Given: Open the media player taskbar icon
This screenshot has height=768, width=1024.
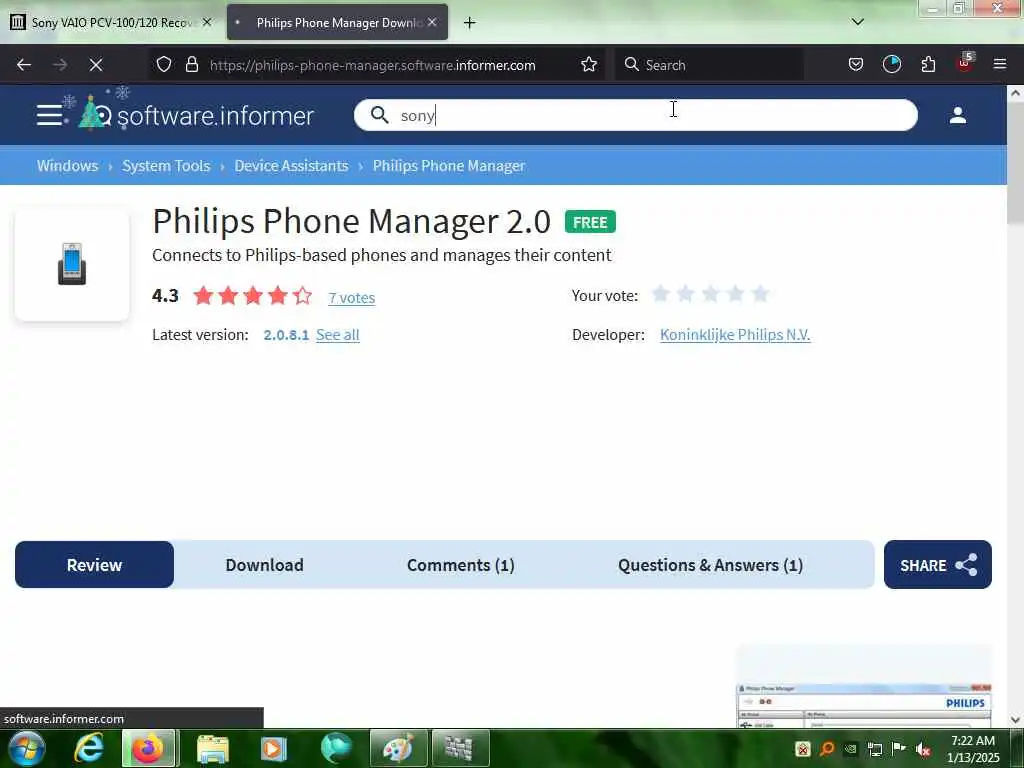Looking at the screenshot, I should 274,748.
